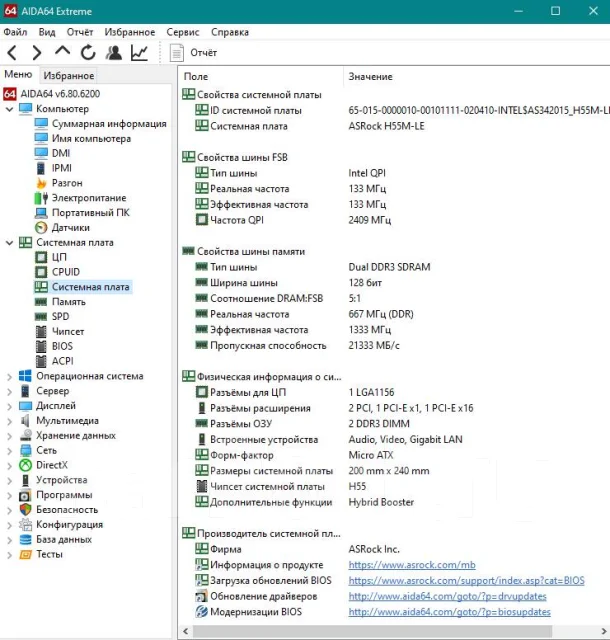Collapse the Системная плата parent node
Viewport: 610px width, 640px height.
pos(9,242)
